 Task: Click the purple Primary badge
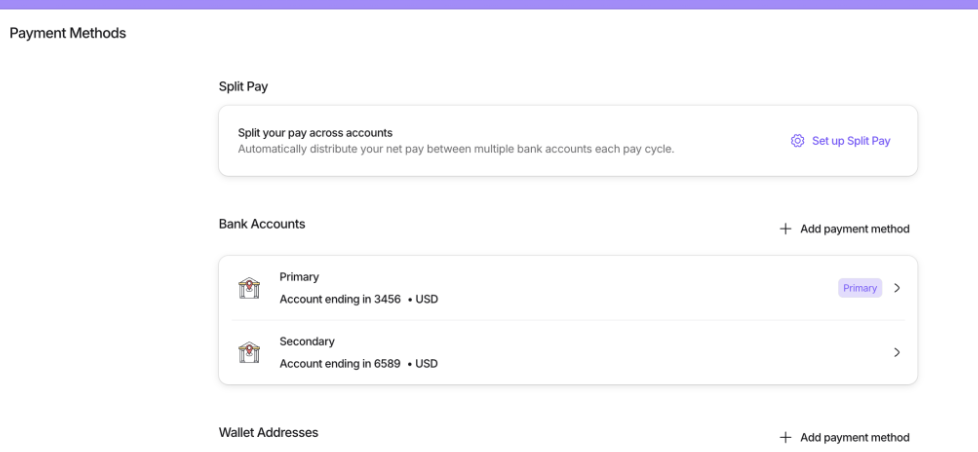(x=860, y=288)
